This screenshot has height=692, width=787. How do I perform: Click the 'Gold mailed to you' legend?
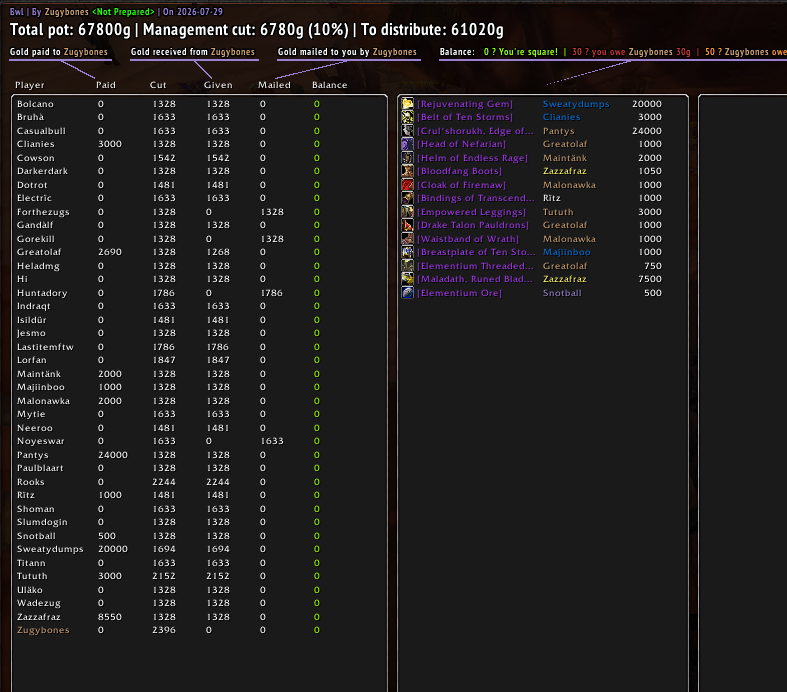click(347, 52)
